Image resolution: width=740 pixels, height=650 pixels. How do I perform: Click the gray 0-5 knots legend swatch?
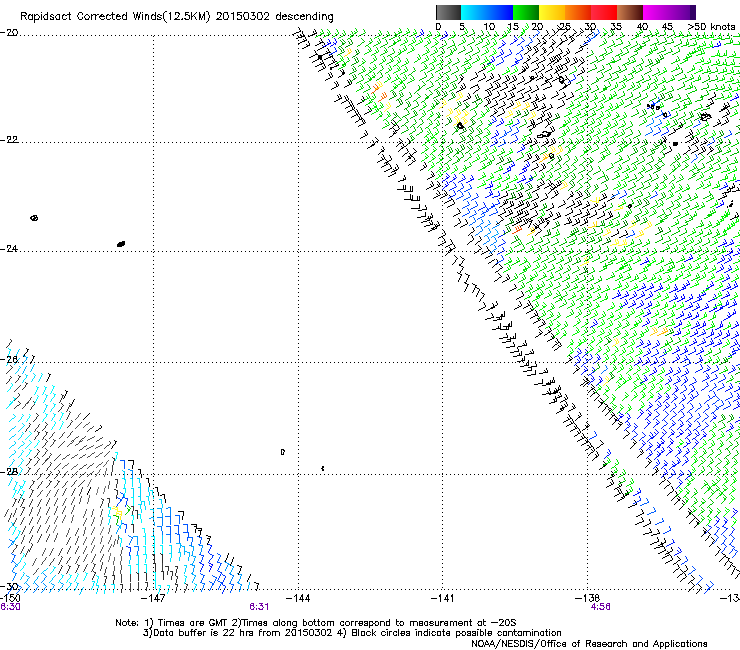click(448, 12)
